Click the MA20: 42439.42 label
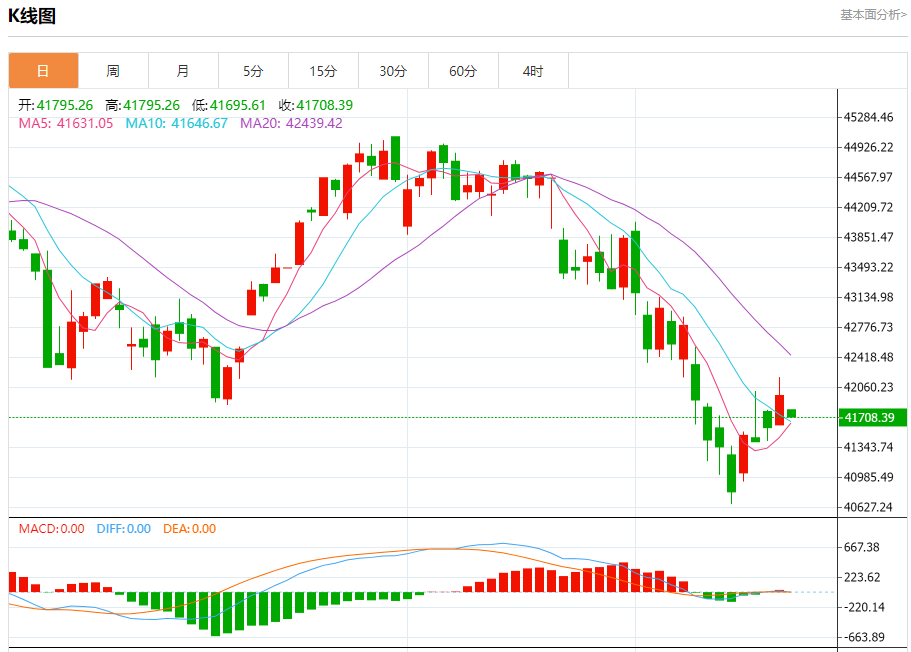The height and width of the screenshot is (652, 911). [x=291, y=123]
